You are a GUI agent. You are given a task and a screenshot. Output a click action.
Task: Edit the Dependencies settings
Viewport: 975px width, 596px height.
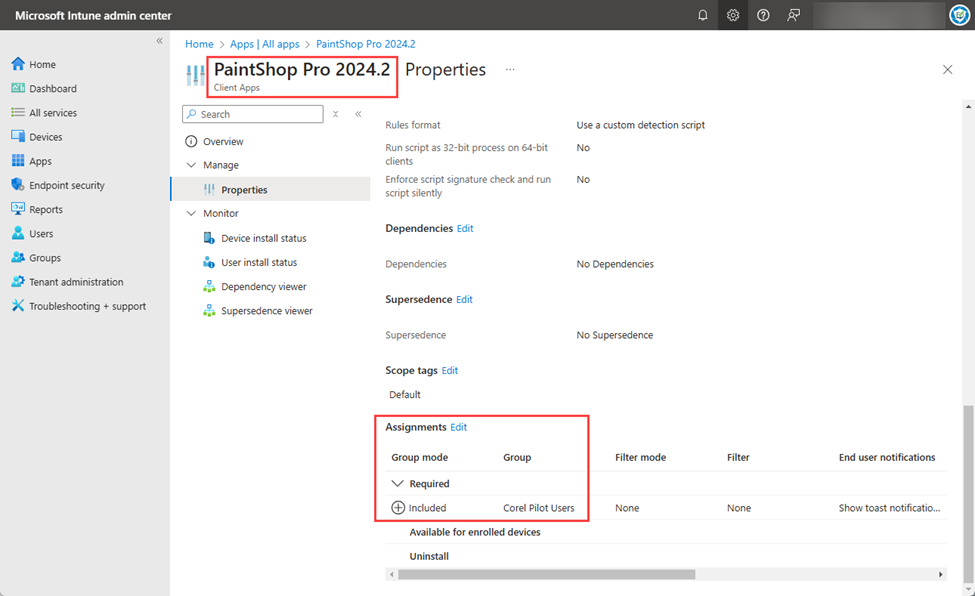click(463, 227)
